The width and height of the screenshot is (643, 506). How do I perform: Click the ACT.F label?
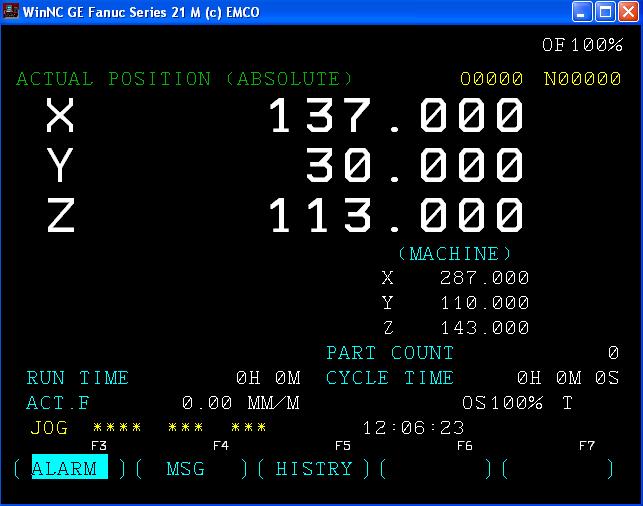(58, 403)
